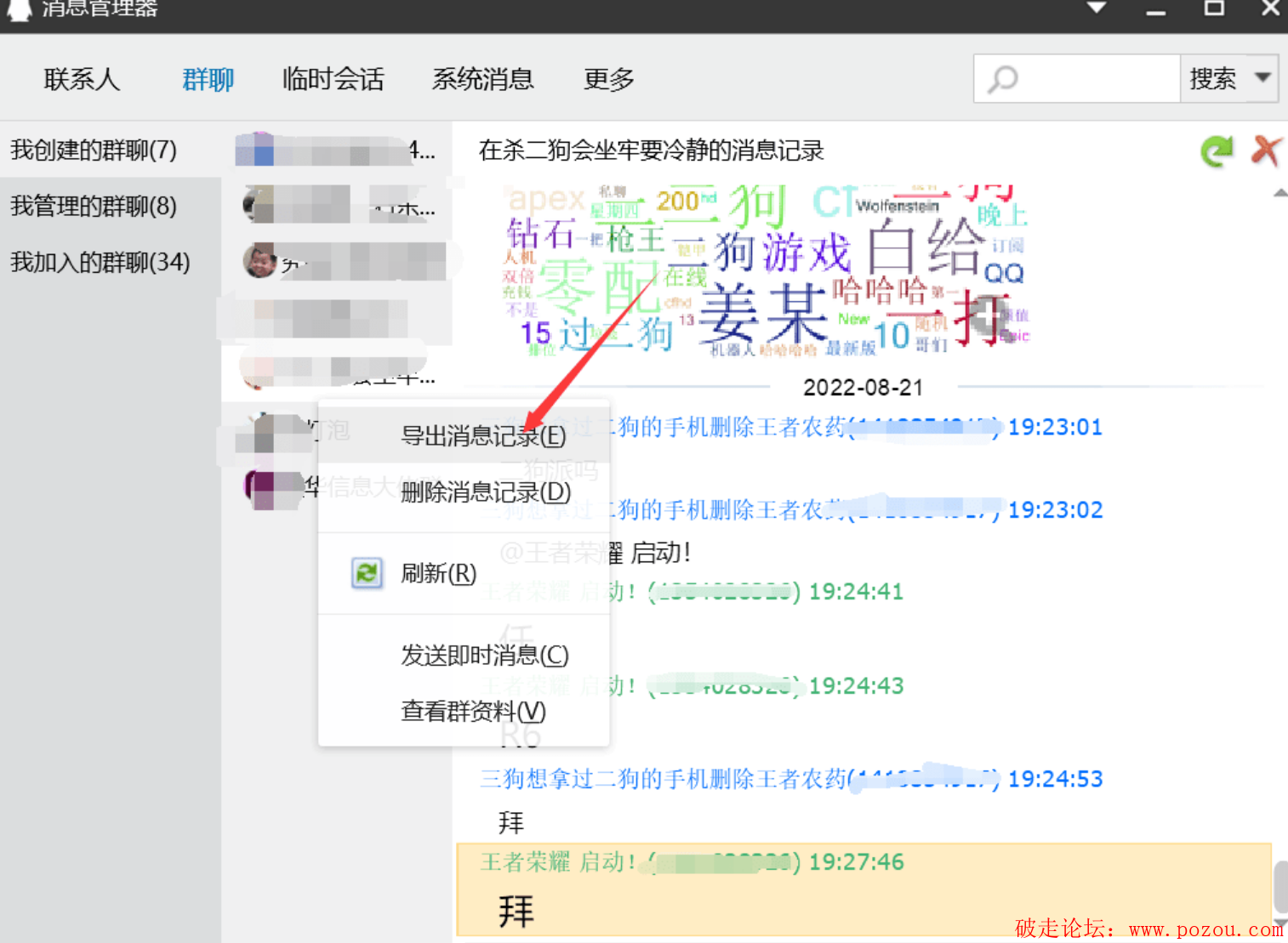Click the message header timestamped 19:24:43
The height and width of the screenshot is (943, 1288).
(692, 685)
